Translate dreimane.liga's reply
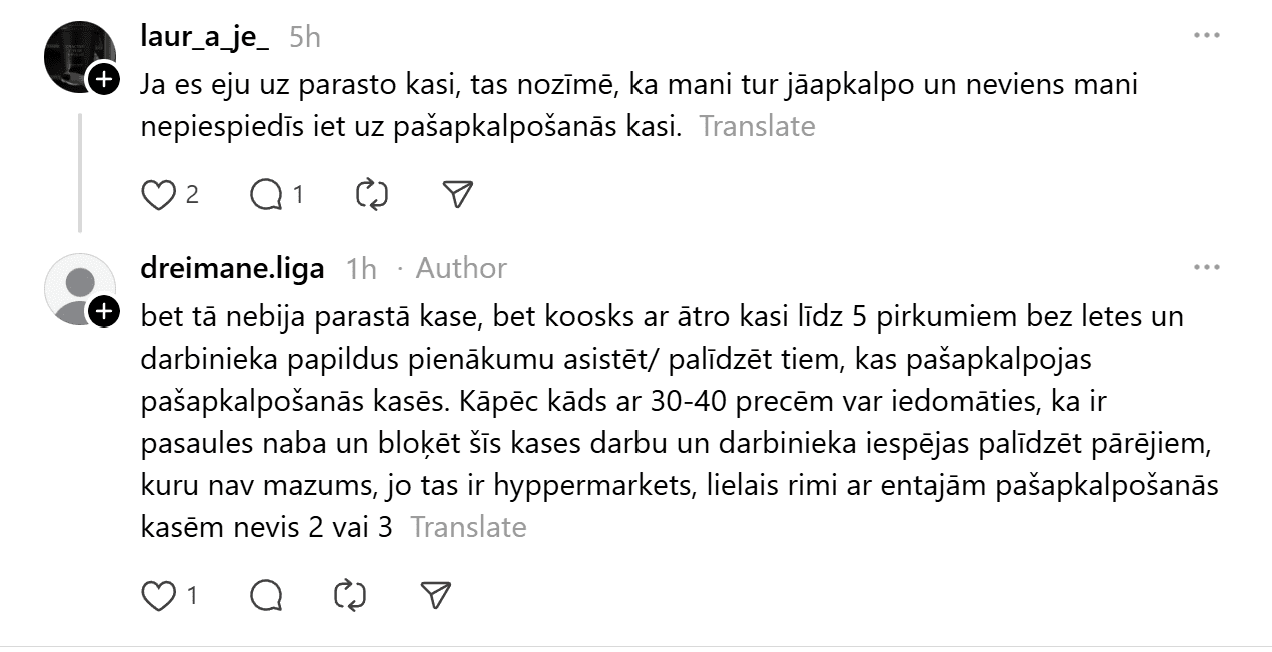The width and height of the screenshot is (1272, 652). coord(468,527)
